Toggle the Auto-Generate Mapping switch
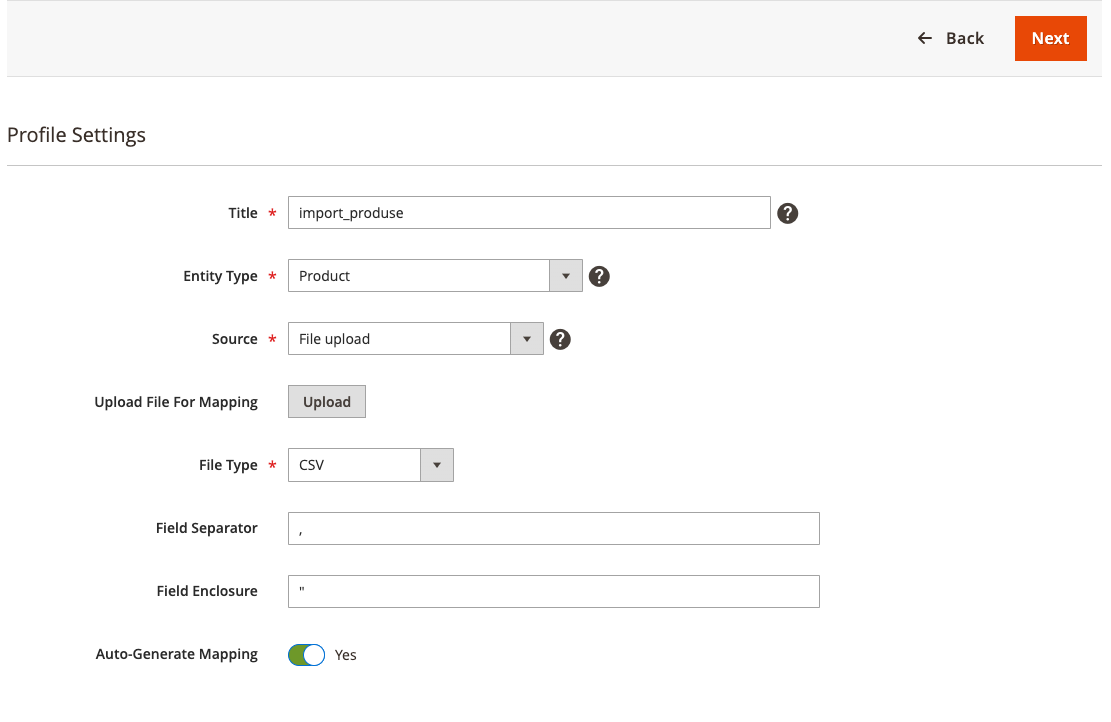Image resolution: width=1111 pixels, height=722 pixels. 306,655
